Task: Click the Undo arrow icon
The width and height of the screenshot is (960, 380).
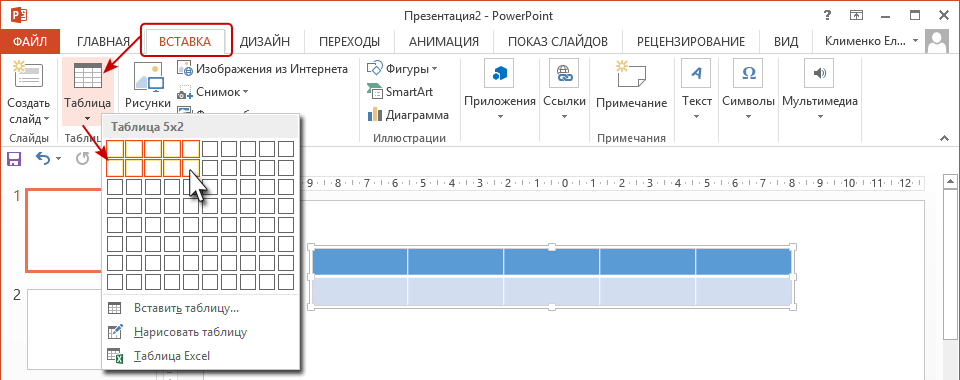Action: 43,159
